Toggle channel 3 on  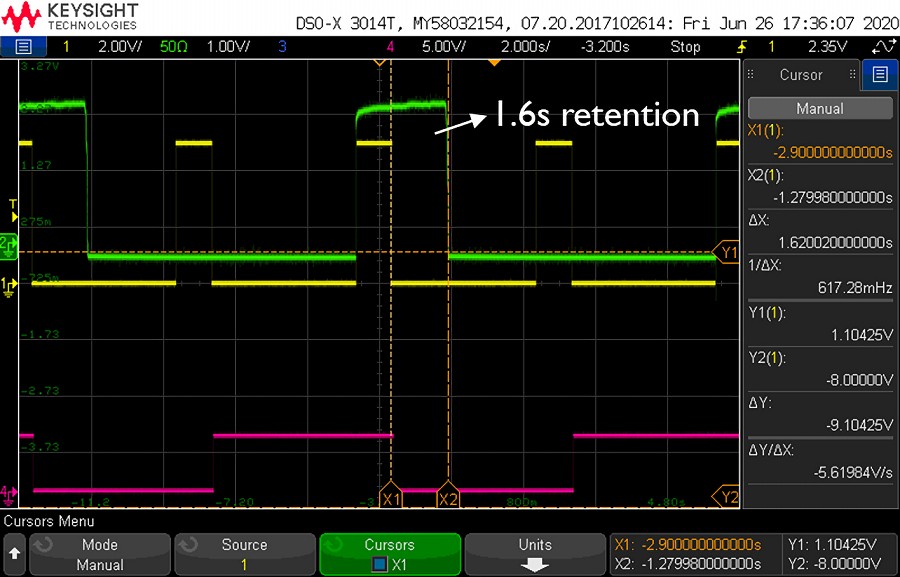(x=283, y=47)
